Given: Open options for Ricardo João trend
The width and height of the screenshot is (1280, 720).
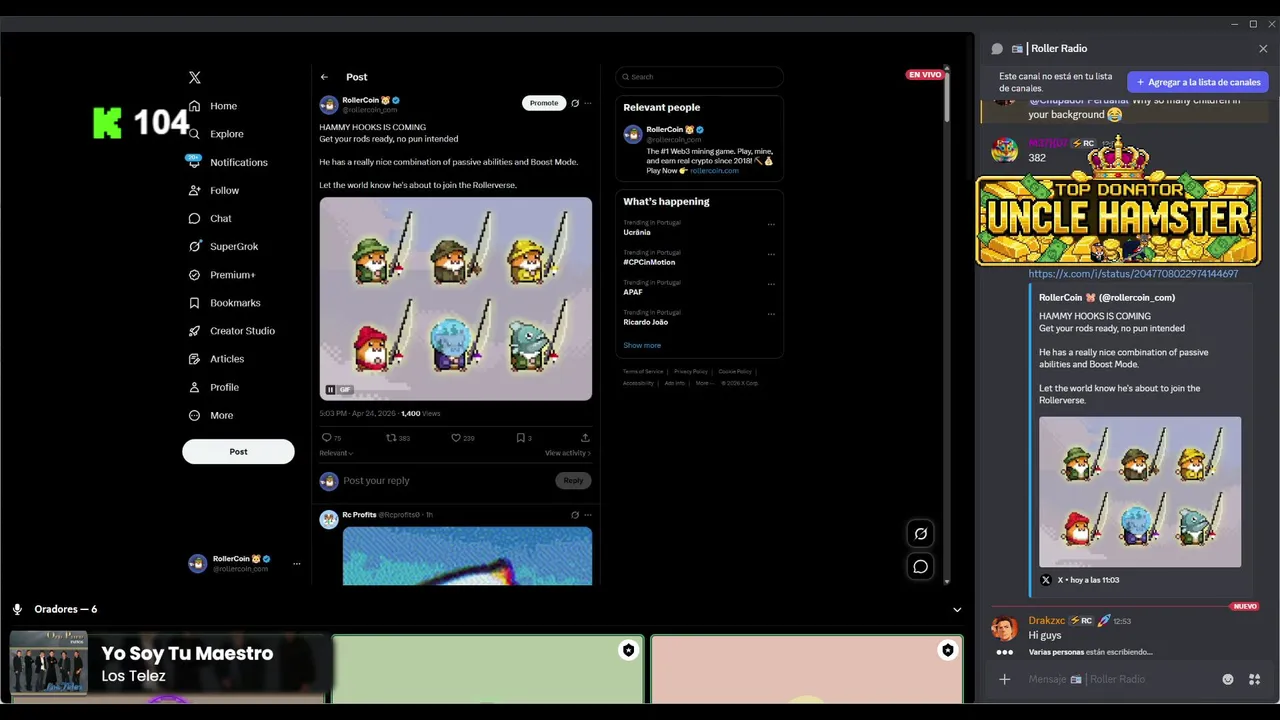Looking at the screenshot, I should 771,315.
